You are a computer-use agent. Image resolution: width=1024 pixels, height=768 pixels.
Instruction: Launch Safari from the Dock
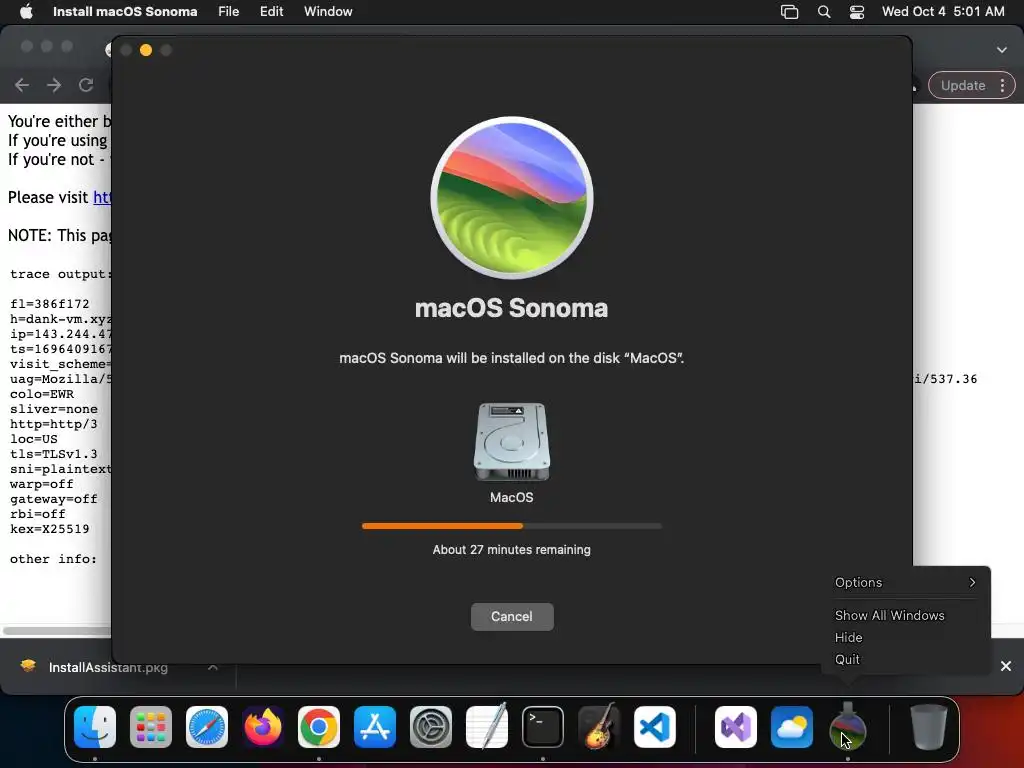coord(207,727)
